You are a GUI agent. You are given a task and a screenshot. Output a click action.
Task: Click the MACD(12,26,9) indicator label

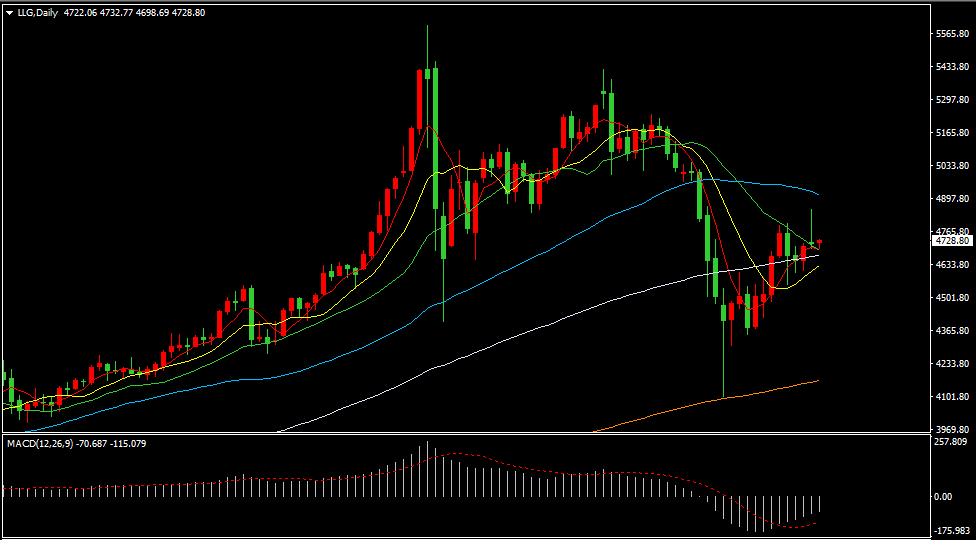(x=41, y=443)
